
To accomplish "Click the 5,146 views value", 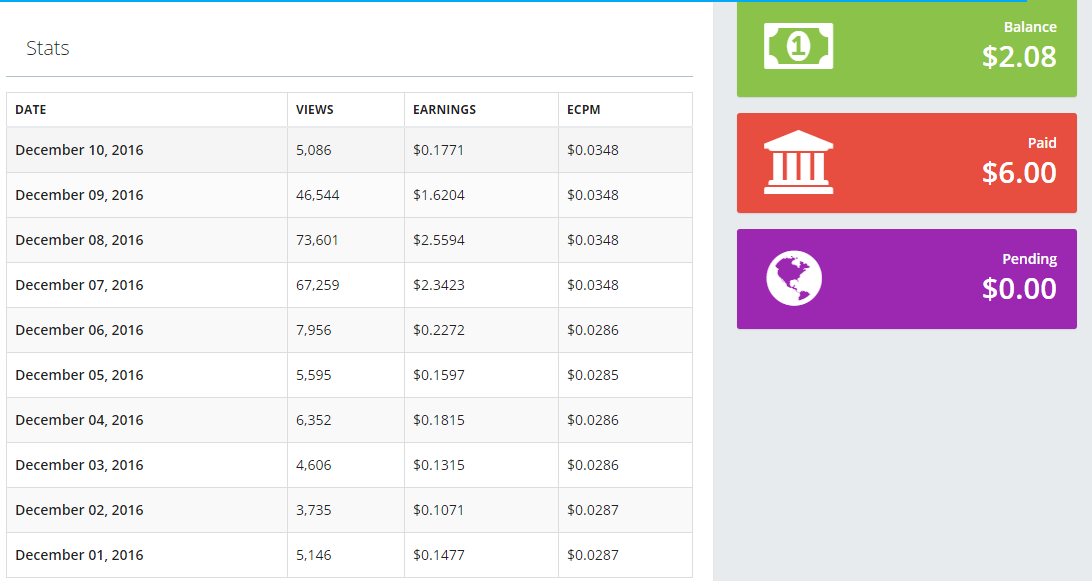I will click(313, 555).
